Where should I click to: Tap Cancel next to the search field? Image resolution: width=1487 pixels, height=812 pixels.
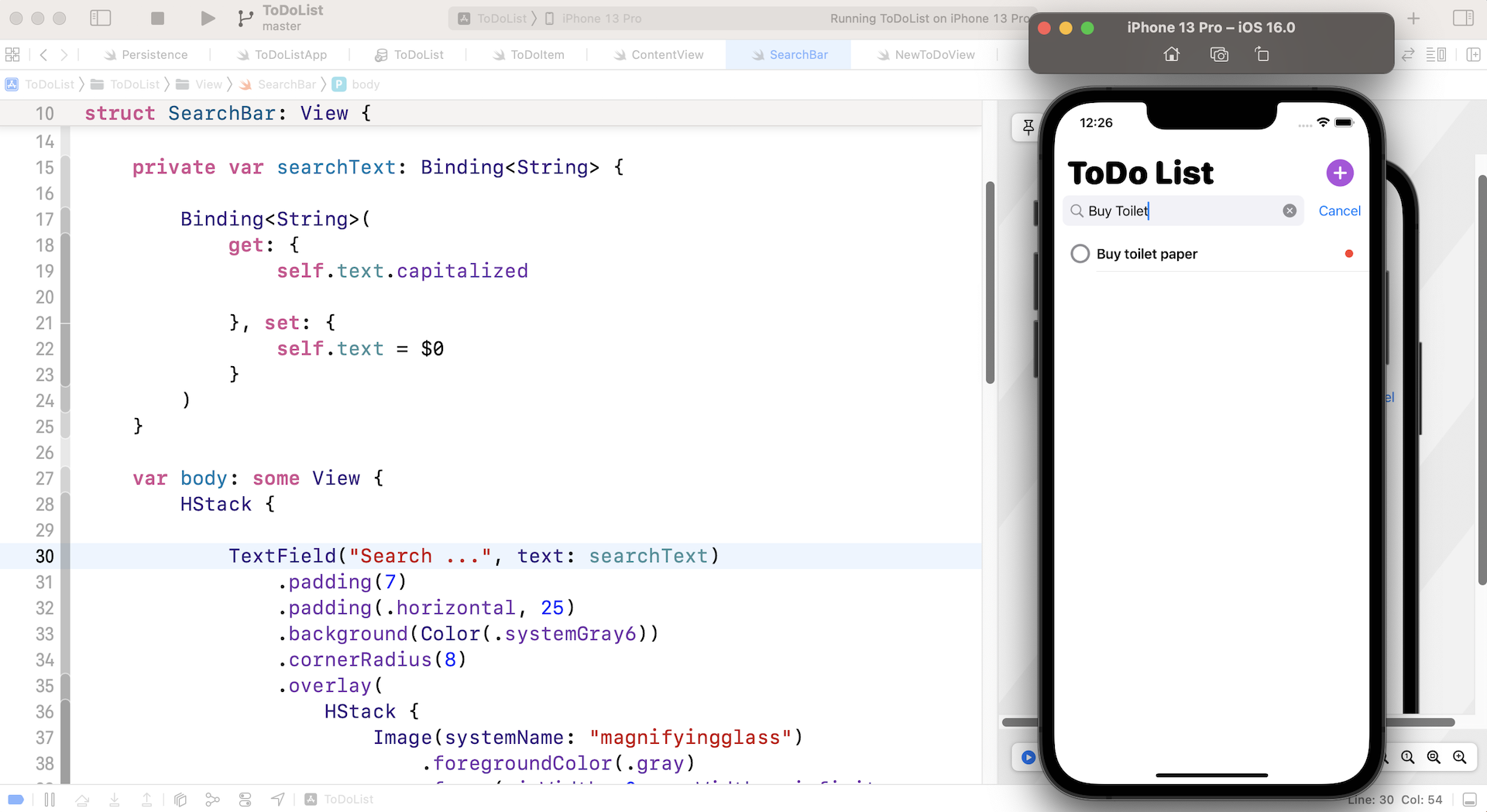pyautogui.click(x=1339, y=211)
